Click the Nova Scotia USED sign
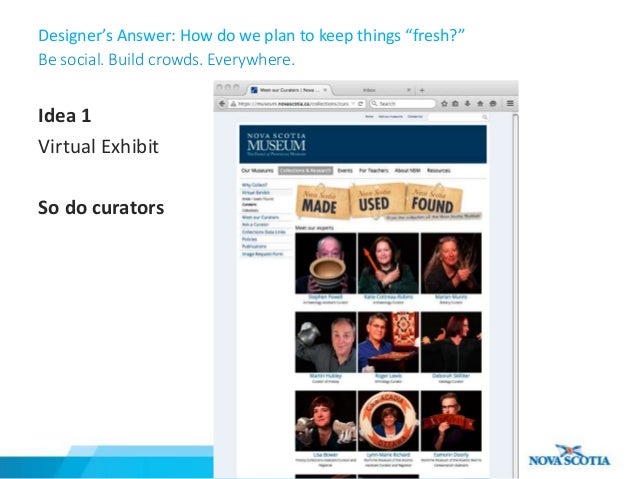The width and height of the screenshot is (638, 479). click(376, 200)
